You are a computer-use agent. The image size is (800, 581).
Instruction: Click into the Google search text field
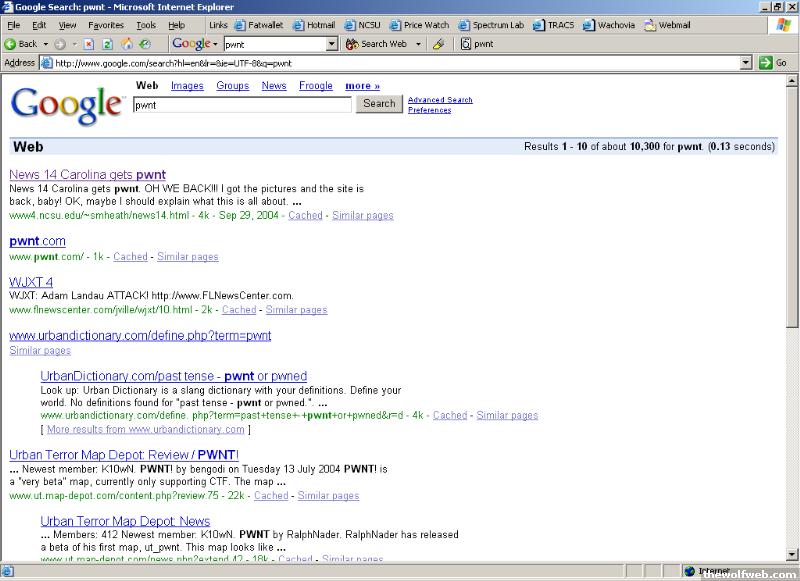[x=241, y=104]
